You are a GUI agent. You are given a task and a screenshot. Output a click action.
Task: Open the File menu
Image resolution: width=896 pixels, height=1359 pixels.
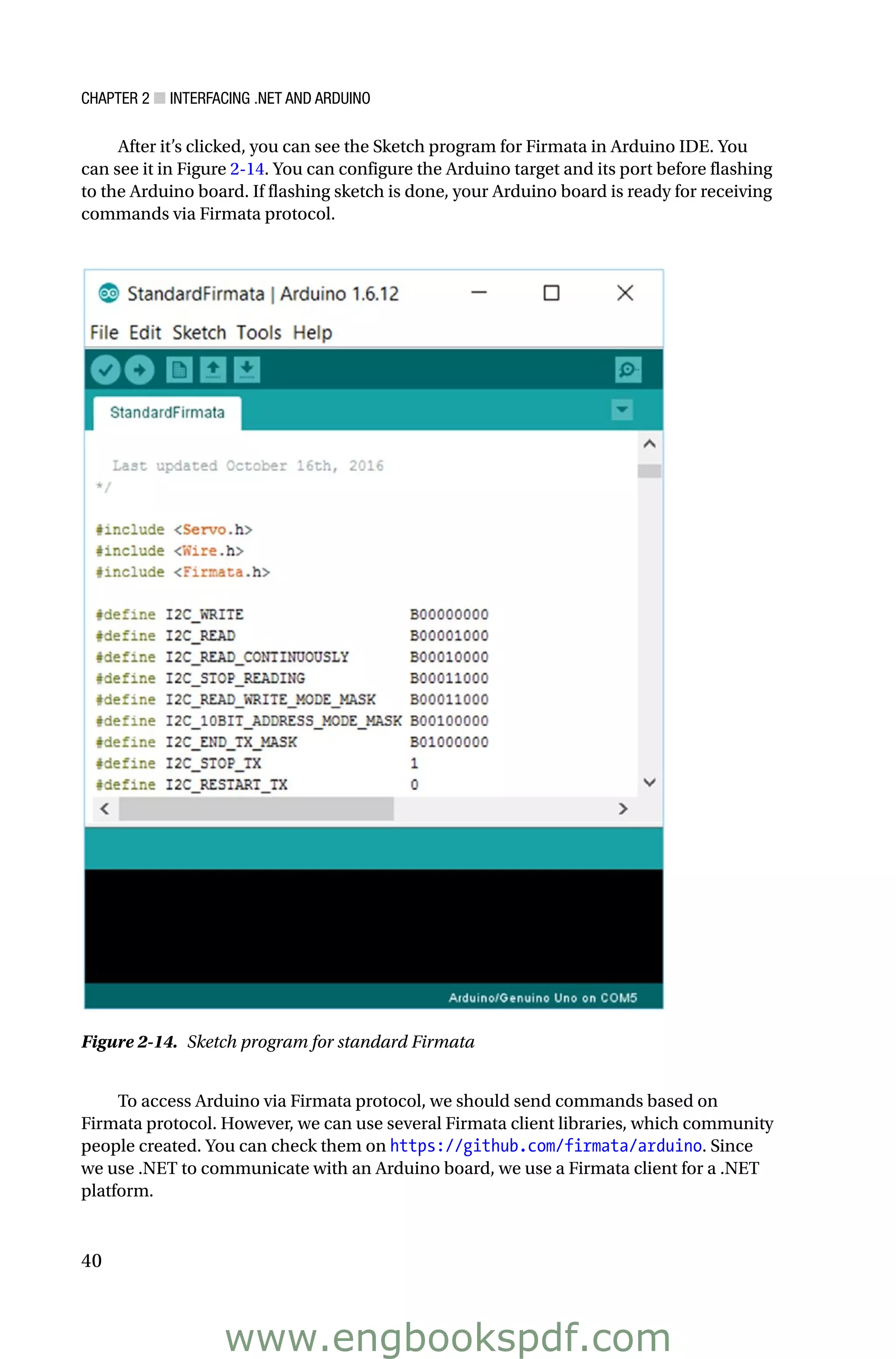pos(105,333)
